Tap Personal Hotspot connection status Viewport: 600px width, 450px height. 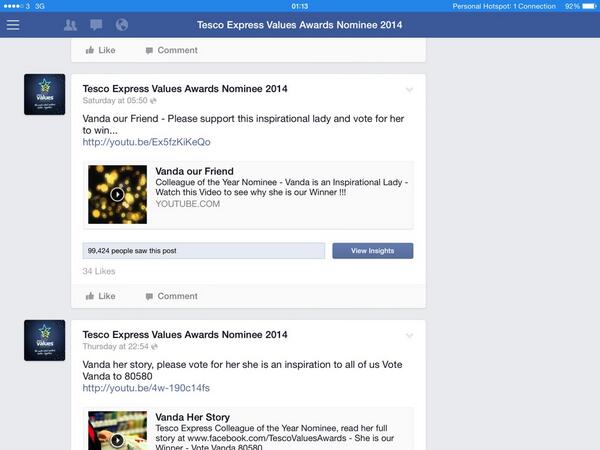pyautogui.click(x=504, y=6)
